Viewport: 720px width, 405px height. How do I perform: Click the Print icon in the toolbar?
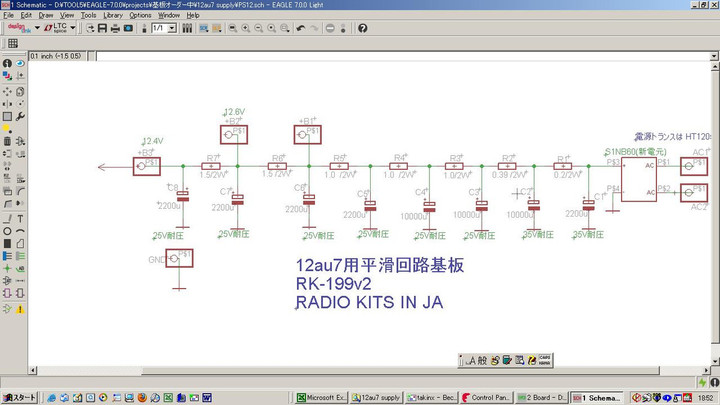coord(116,28)
